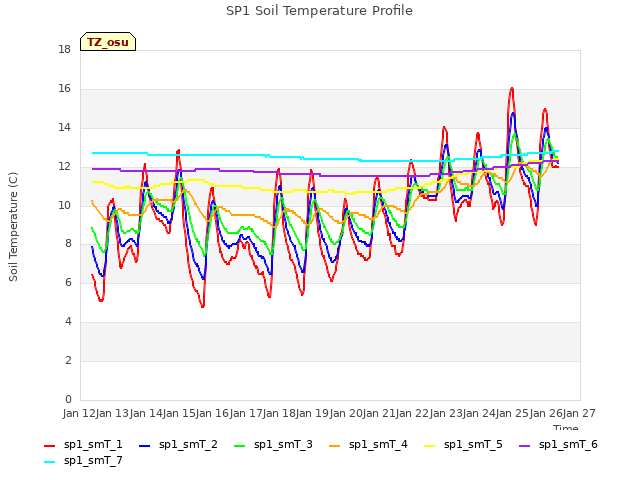Toggle sp1_smT_1 series in legend

click(x=83, y=444)
